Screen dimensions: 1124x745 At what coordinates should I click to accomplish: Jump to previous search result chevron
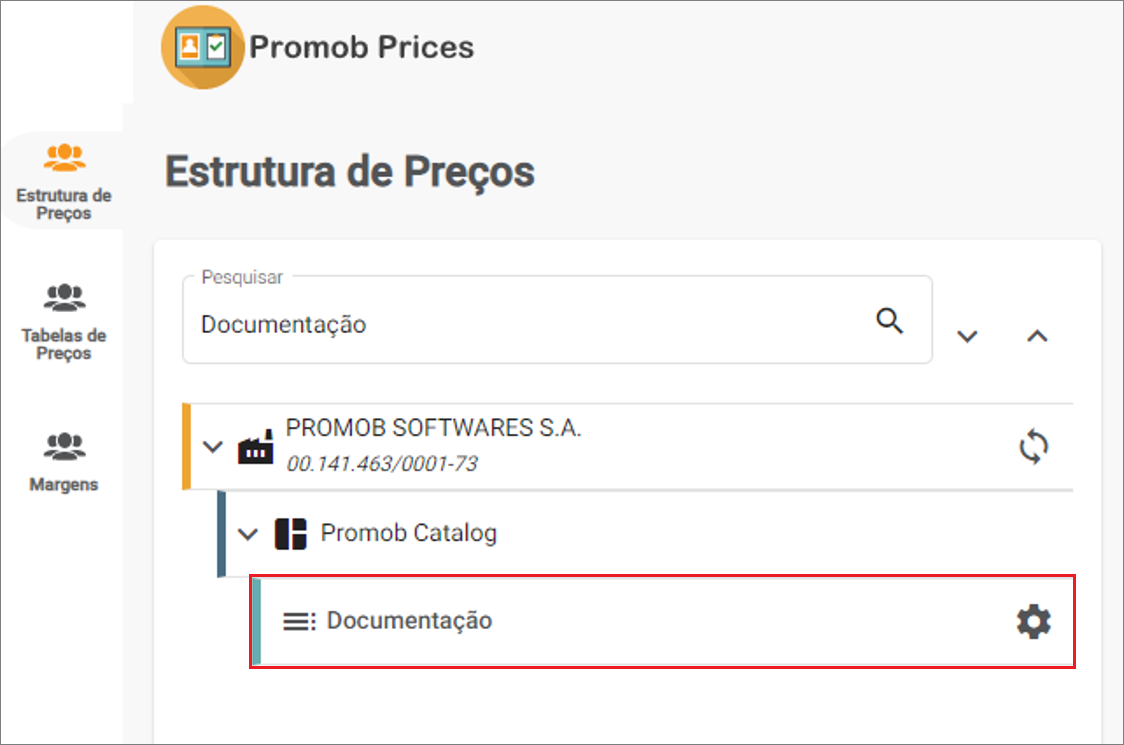click(1037, 336)
